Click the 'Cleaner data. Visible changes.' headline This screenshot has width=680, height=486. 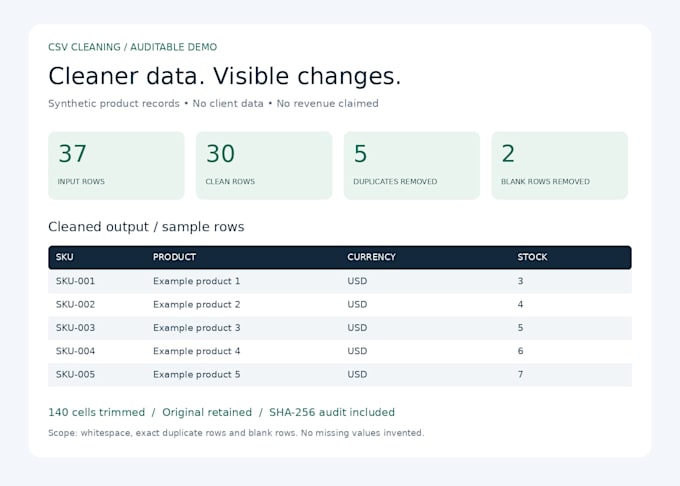(x=225, y=76)
